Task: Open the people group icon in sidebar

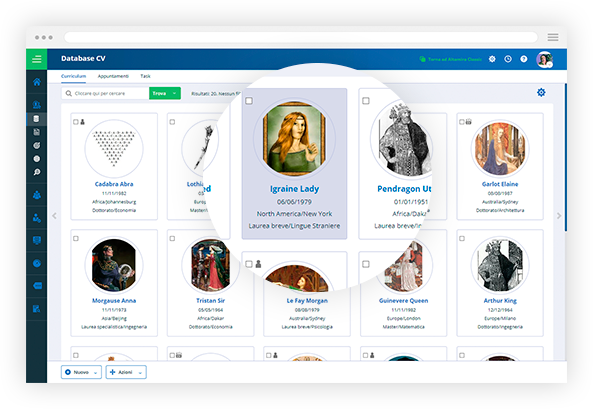Action: tap(37, 195)
